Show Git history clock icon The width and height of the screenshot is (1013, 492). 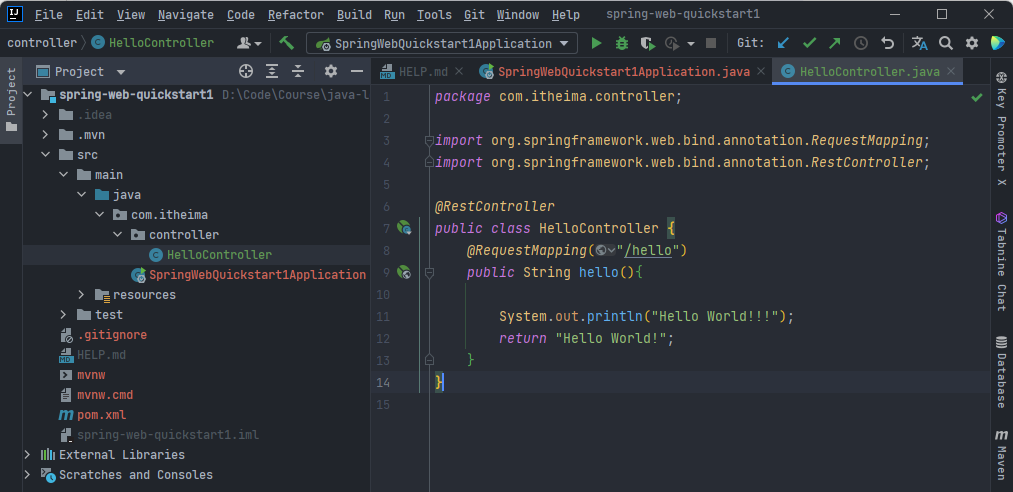(x=861, y=43)
